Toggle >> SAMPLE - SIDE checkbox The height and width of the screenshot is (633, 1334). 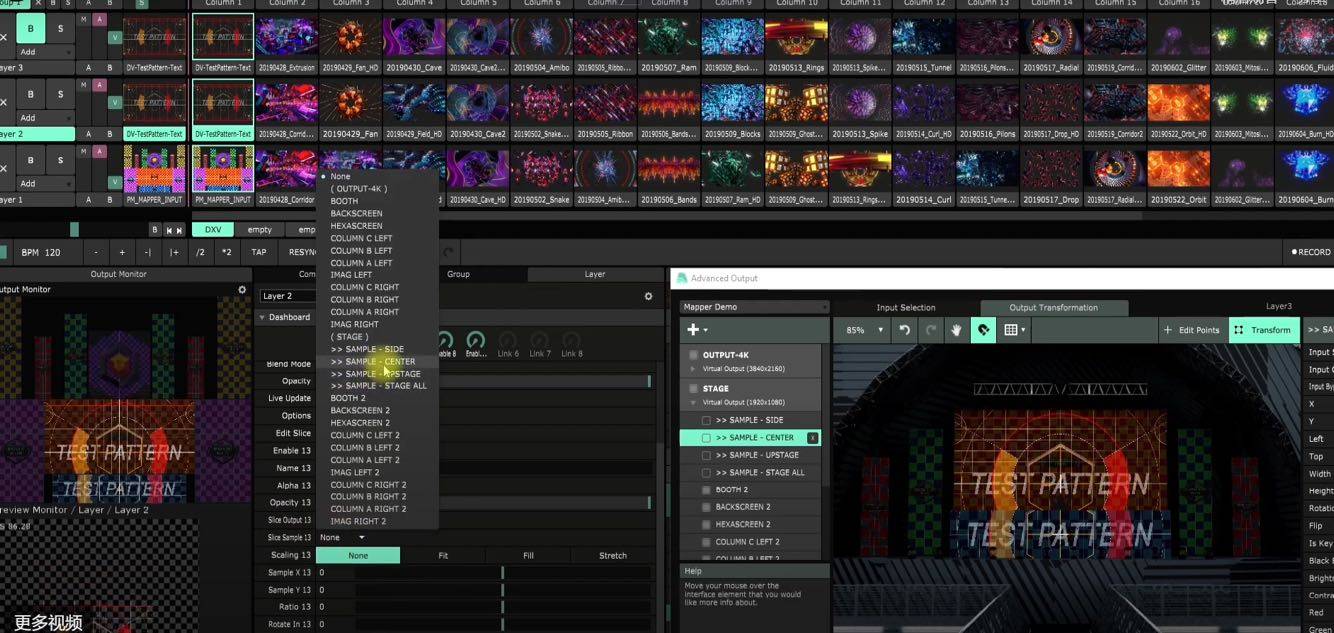point(707,421)
